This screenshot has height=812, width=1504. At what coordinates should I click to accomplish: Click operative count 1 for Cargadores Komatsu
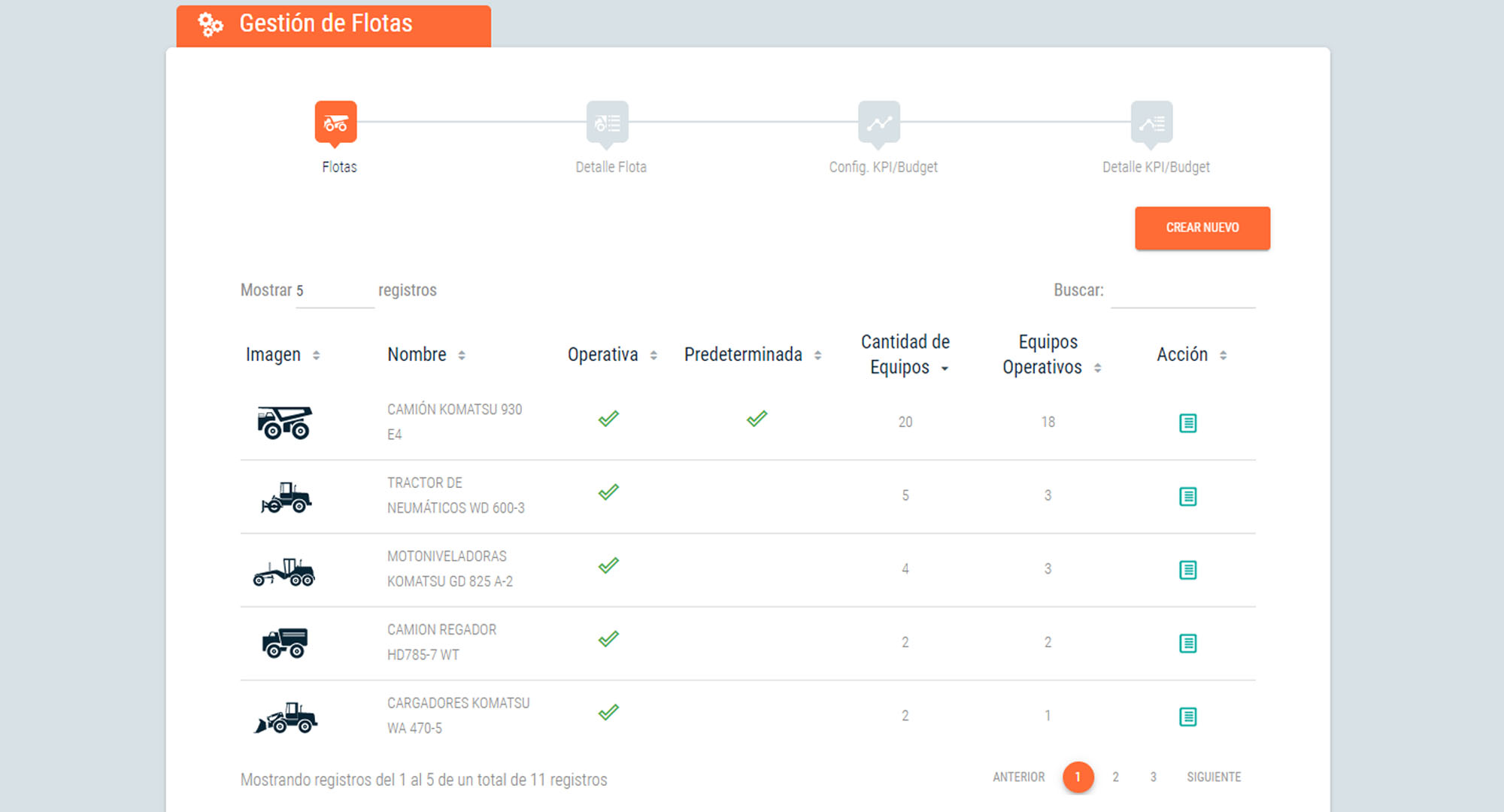coord(1048,716)
